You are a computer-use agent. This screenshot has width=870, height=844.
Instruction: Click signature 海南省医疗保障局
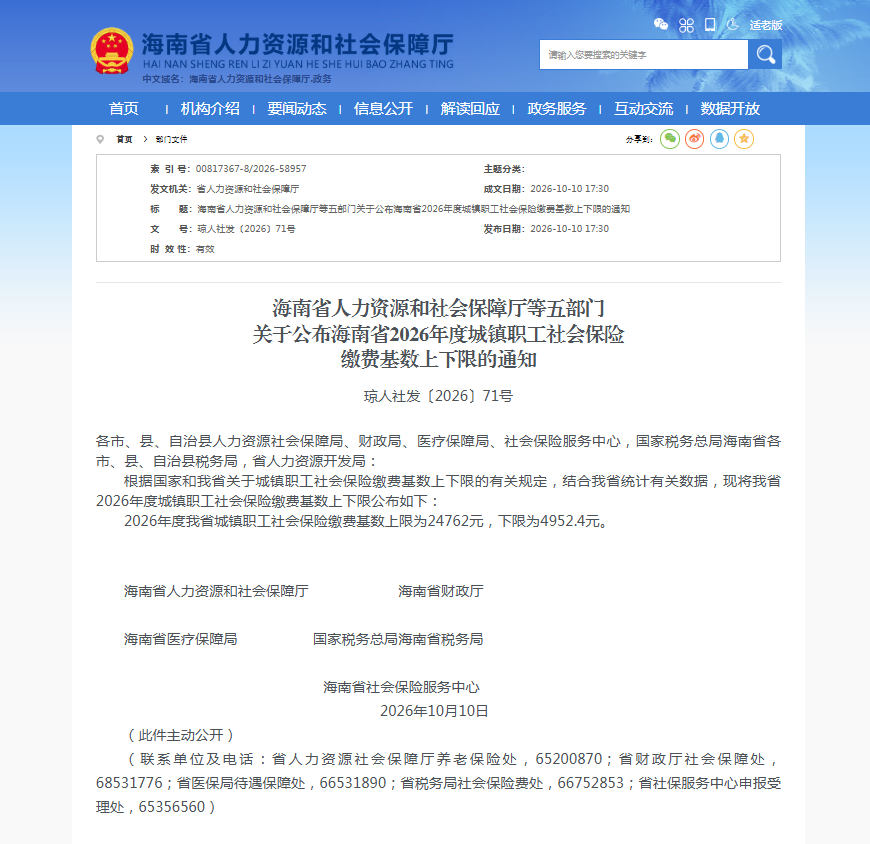click(x=180, y=639)
